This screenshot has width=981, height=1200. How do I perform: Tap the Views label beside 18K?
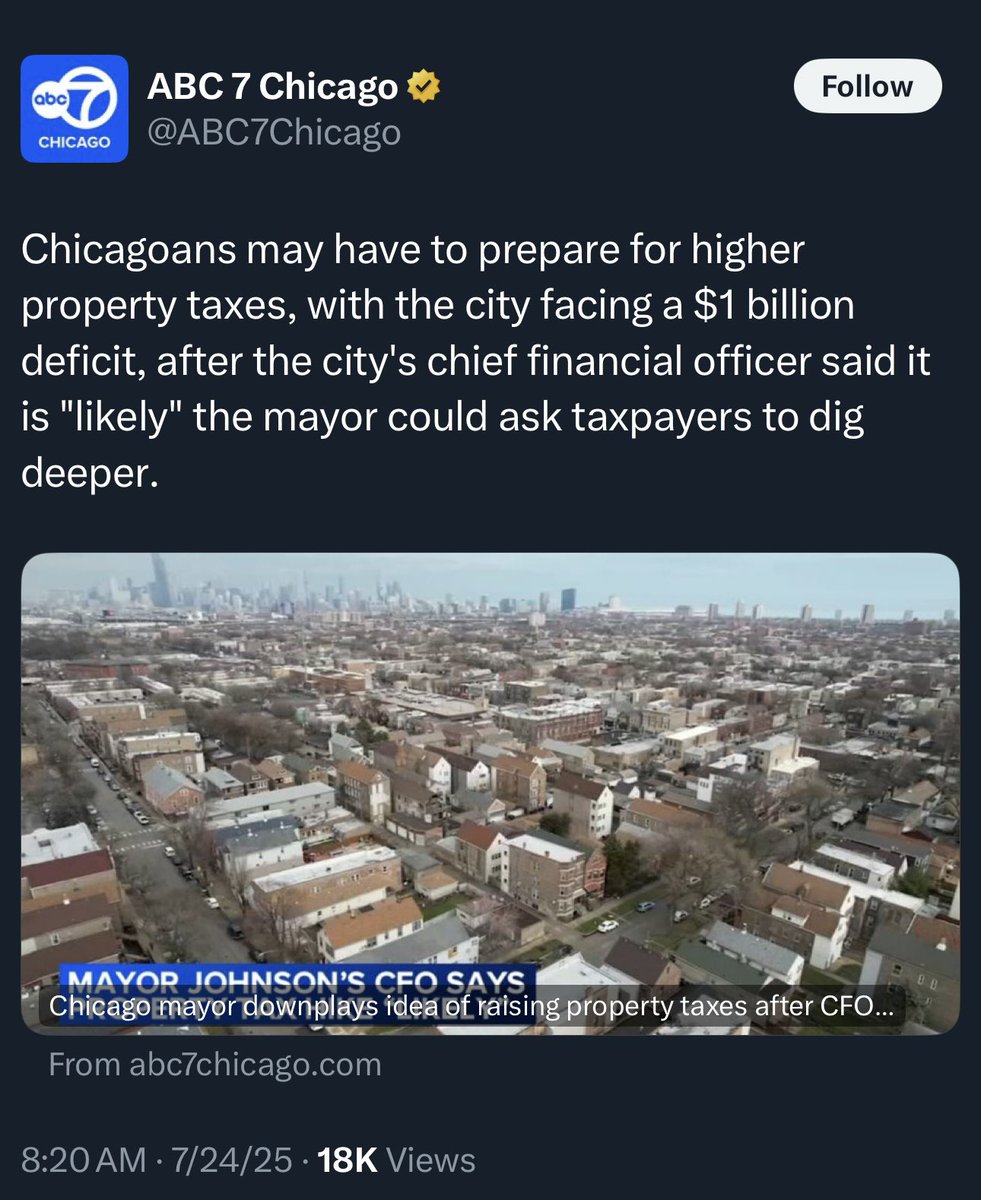pos(430,1161)
